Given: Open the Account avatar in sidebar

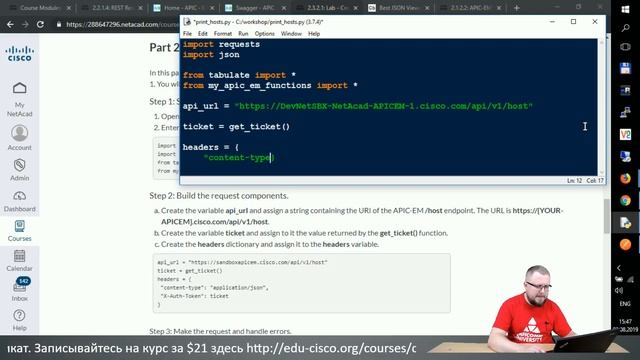Looking at the screenshot, I should click(20, 133).
